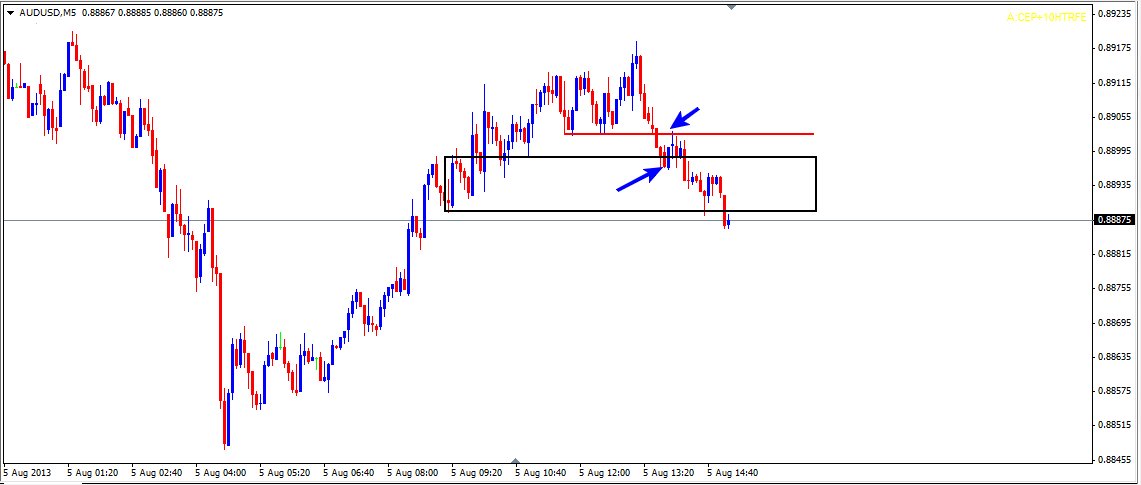Click the 5 Aug 08:00 time label
This screenshot has width=1141, height=485.
413,472
